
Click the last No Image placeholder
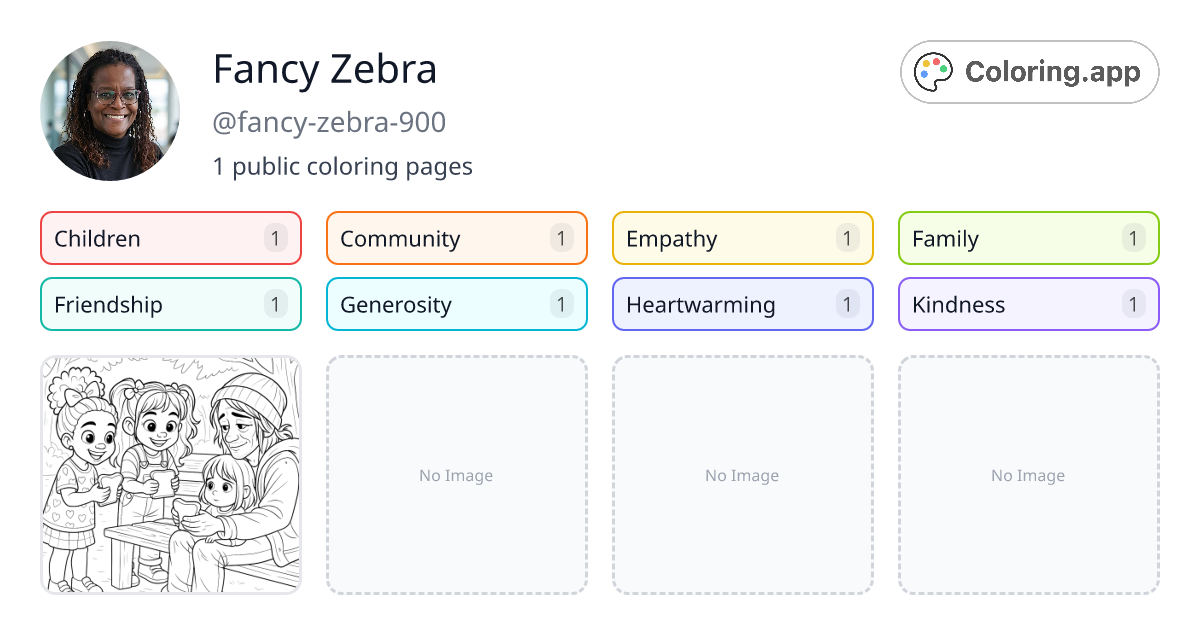click(1029, 475)
